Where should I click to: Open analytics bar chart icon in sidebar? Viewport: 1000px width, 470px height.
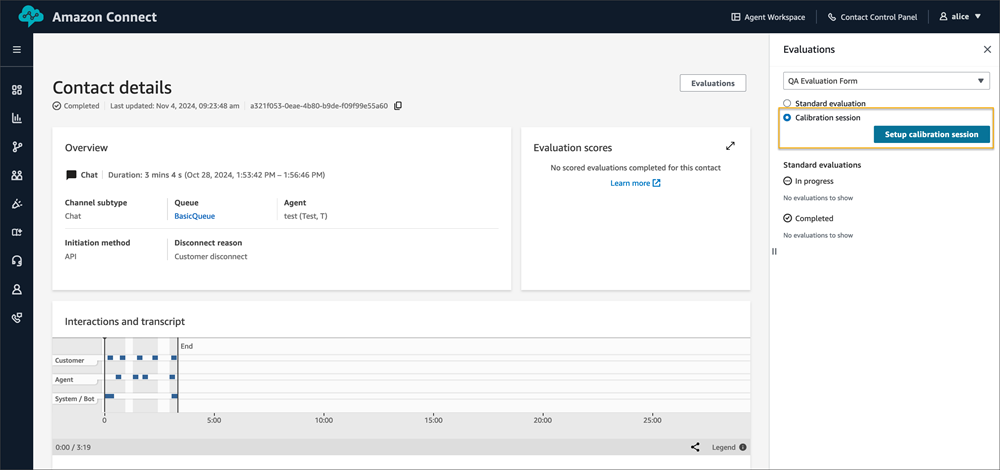[17, 118]
